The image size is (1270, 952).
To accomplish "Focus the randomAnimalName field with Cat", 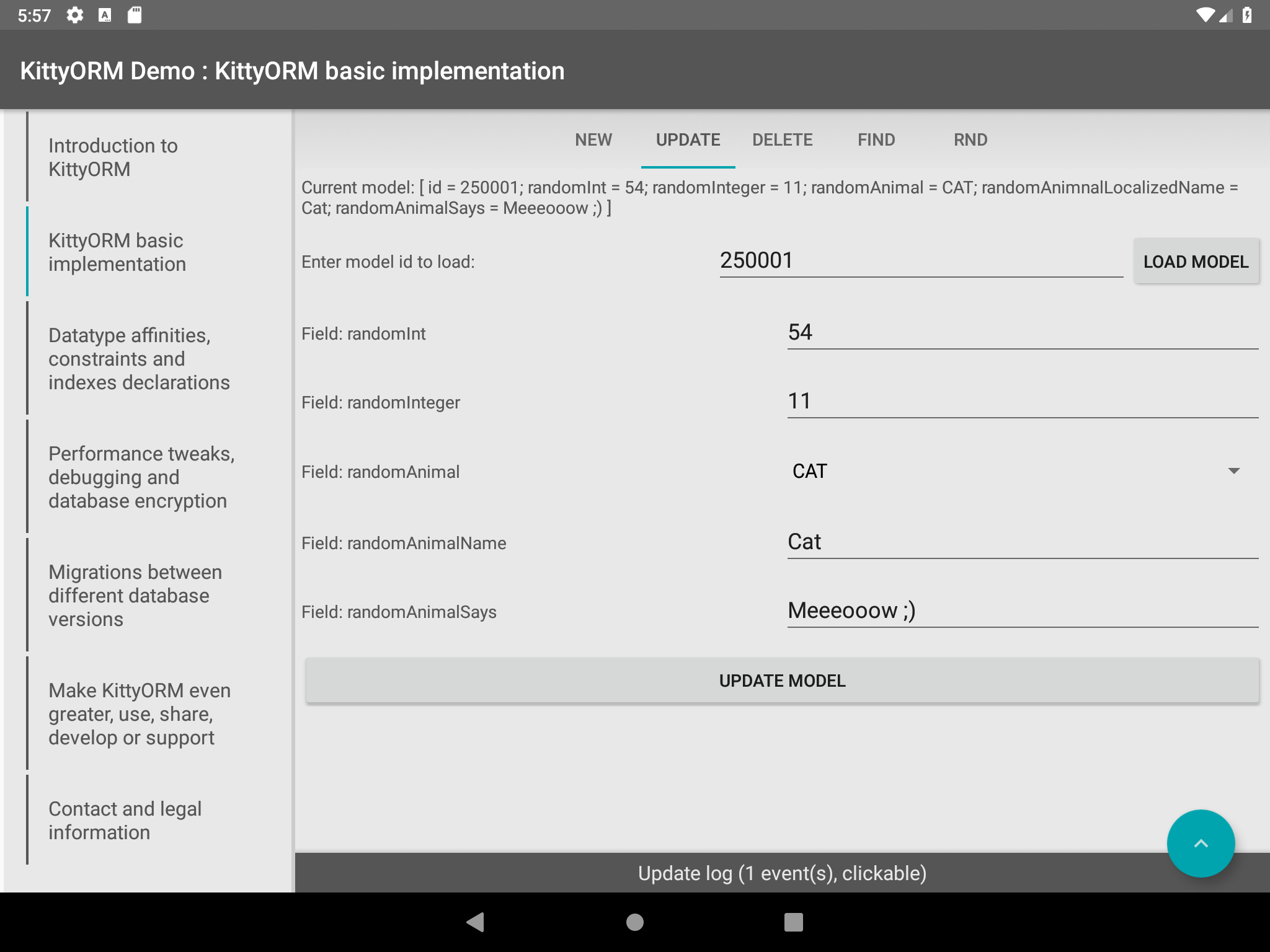I will click(1023, 542).
